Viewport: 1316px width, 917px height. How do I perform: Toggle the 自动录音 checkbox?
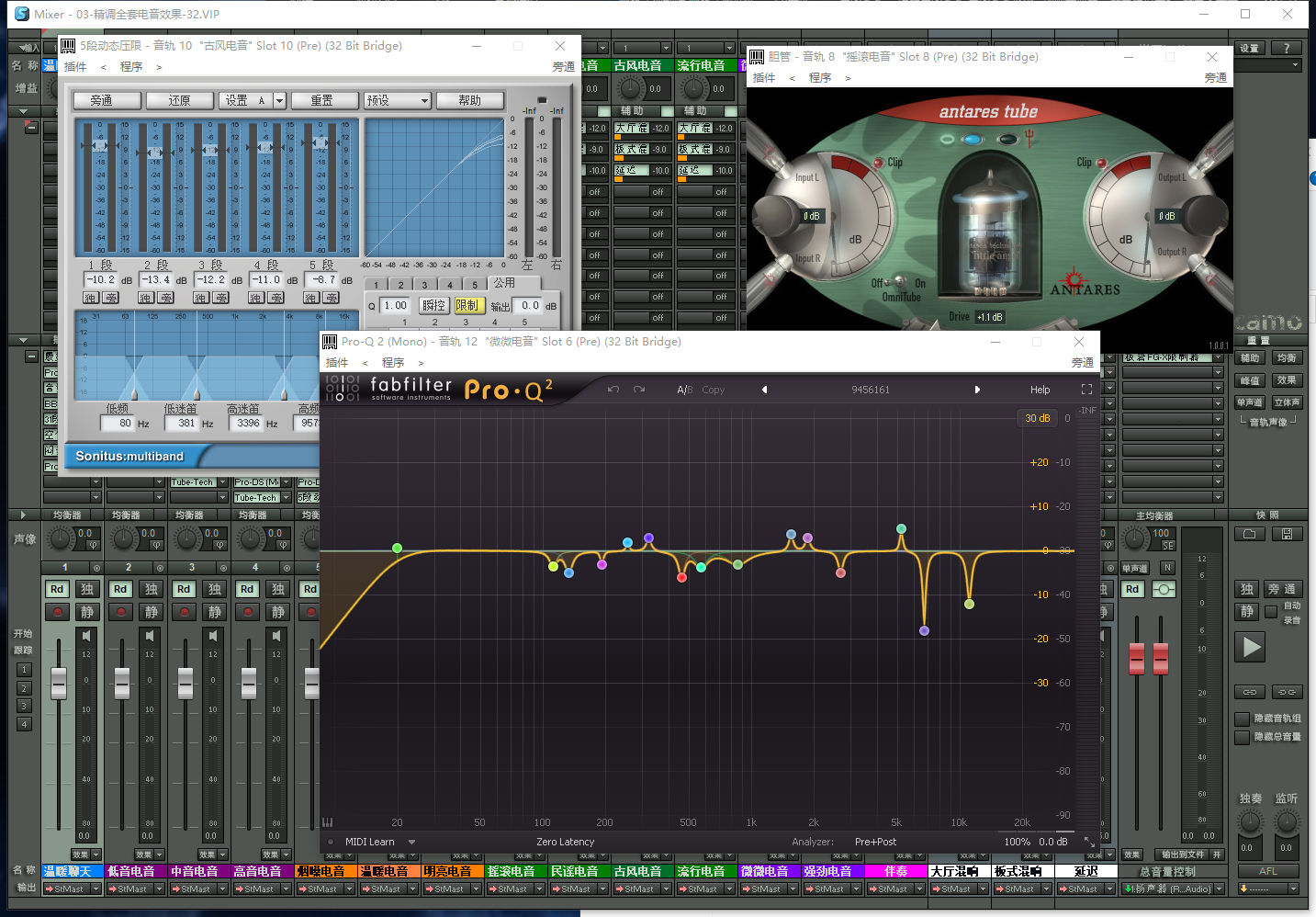pos(1271,612)
